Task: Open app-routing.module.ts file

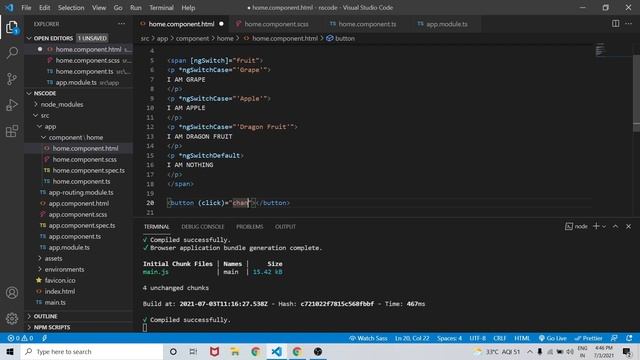Action: 81,192
